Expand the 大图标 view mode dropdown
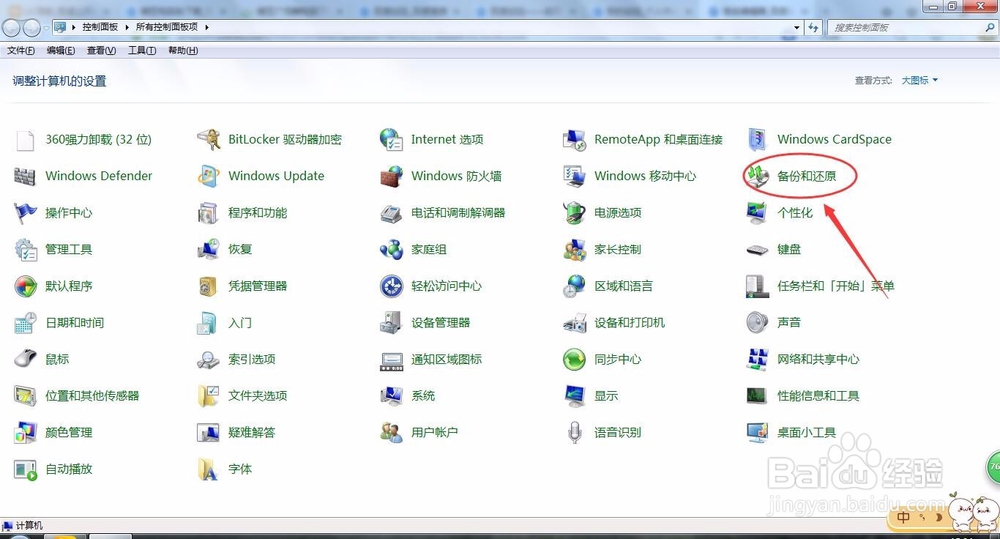This screenshot has width=1000, height=539. point(920,80)
